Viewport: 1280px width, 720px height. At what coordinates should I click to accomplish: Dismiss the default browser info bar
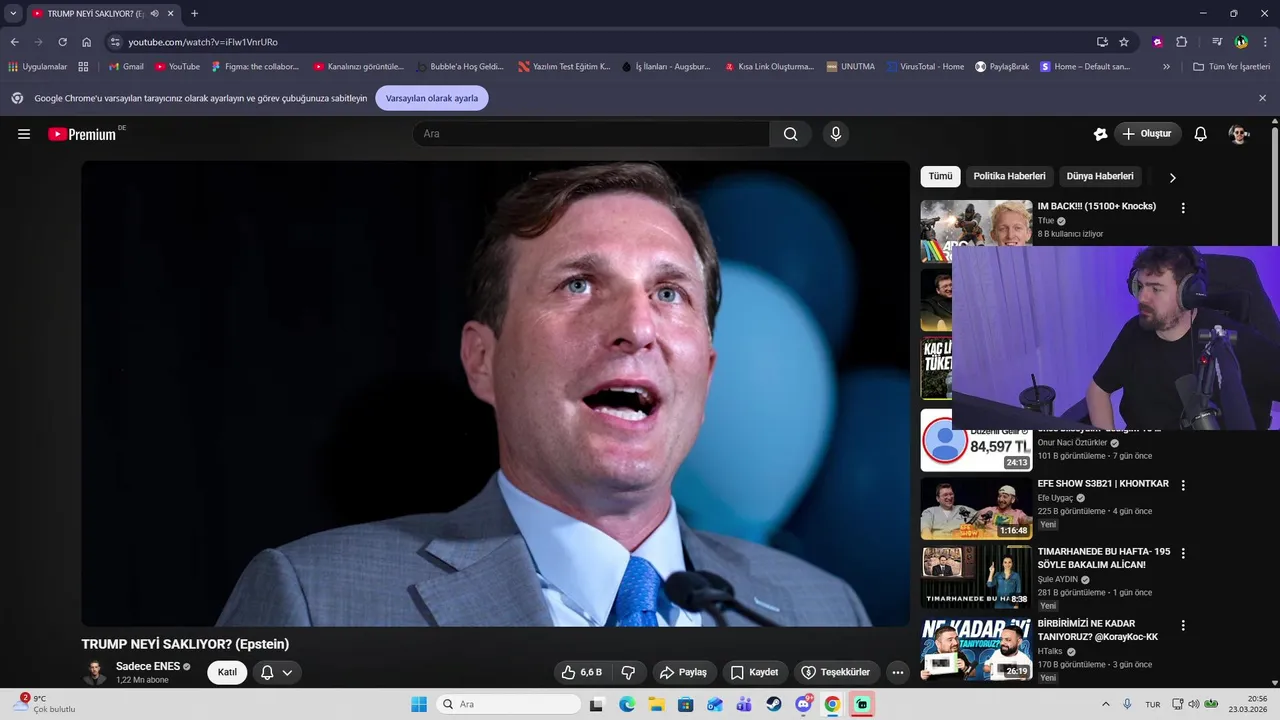point(1262,98)
